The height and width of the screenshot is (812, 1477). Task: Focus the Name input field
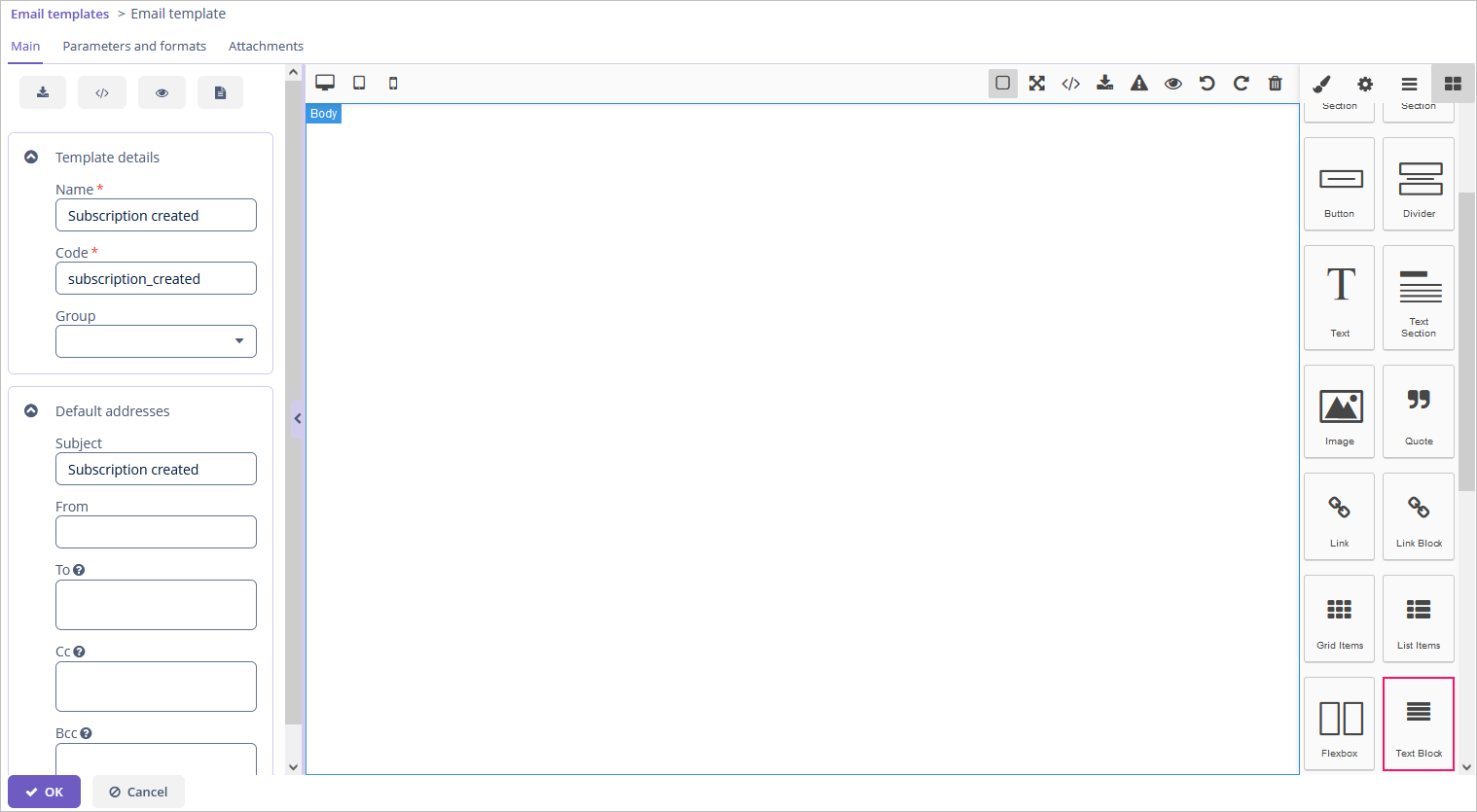point(156,215)
